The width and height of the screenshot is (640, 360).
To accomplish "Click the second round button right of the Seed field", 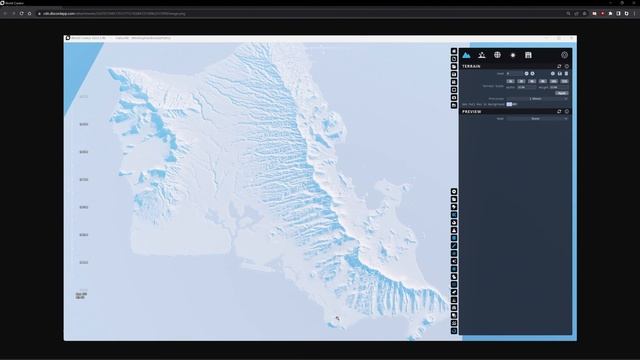I will [x=532, y=73].
